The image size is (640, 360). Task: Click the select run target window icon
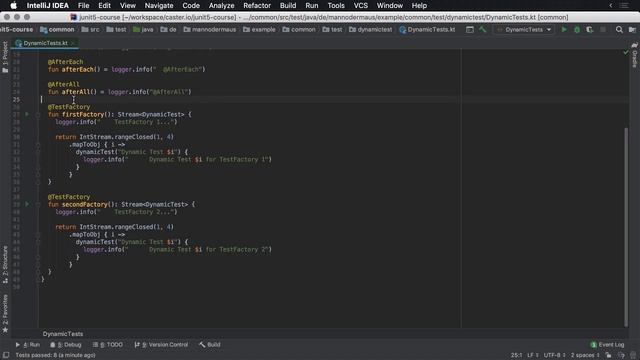(x=470, y=30)
